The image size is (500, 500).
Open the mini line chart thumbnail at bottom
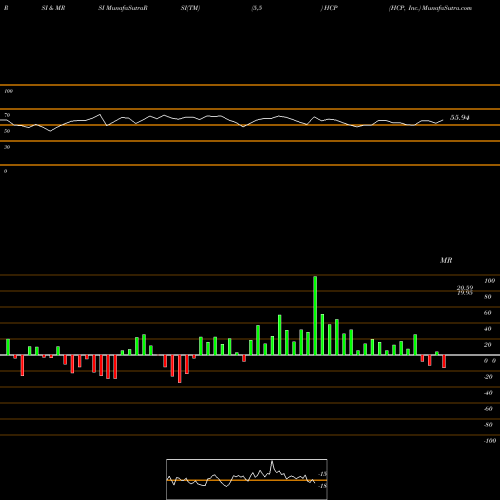click(247, 479)
